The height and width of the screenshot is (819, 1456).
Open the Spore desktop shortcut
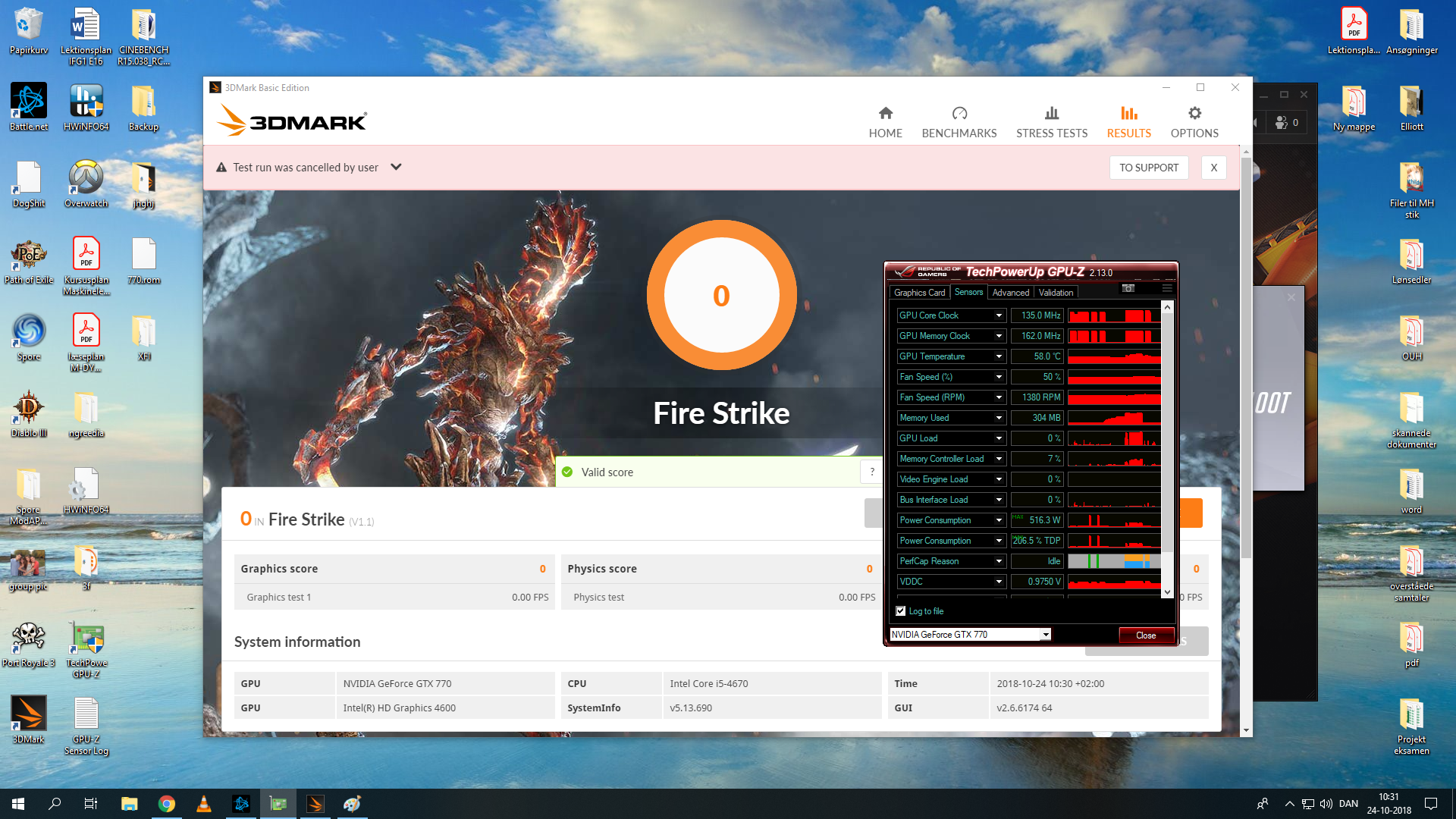[x=29, y=337]
